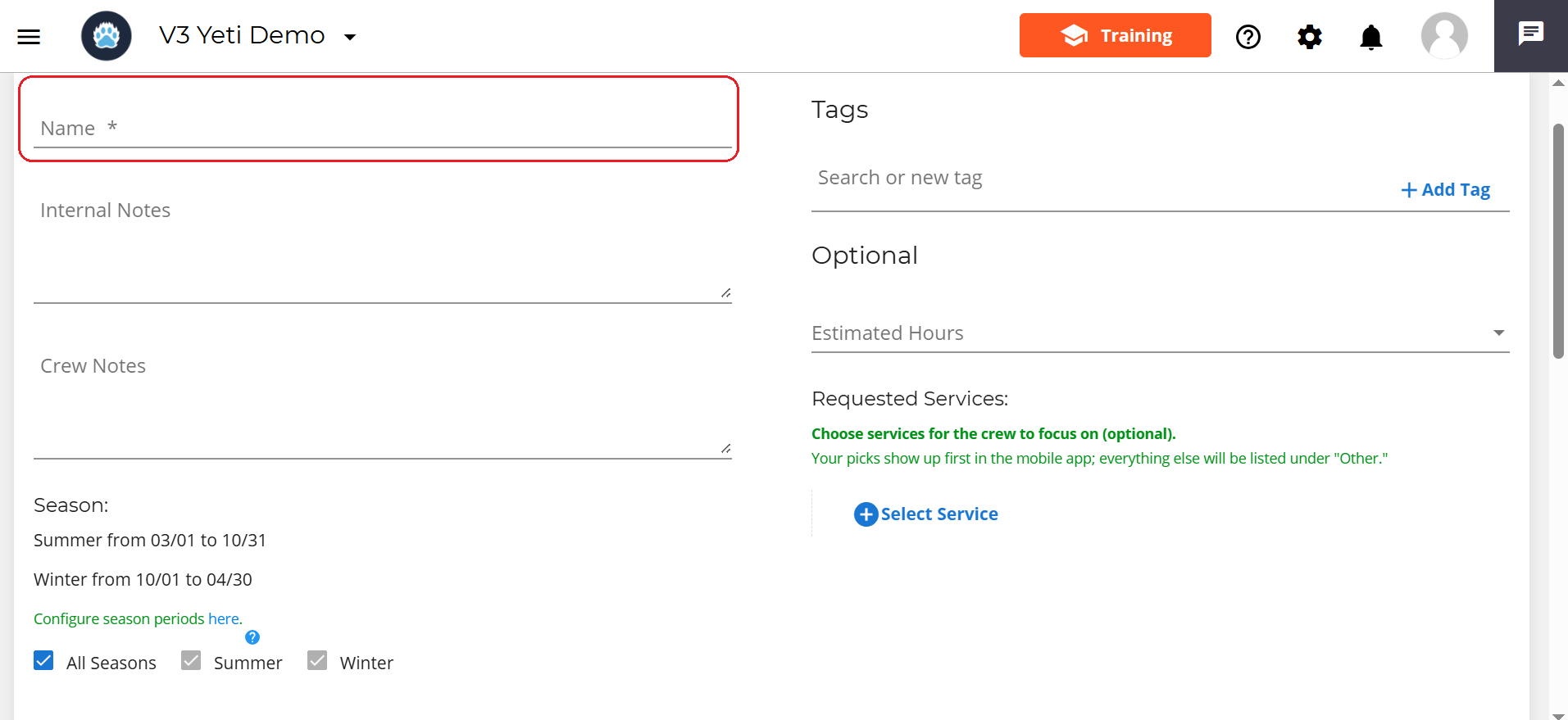Image resolution: width=1568 pixels, height=720 pixels.
Task: Toggle the Winter checkbox
Action: pyautogui.click(x=317, y=660)
